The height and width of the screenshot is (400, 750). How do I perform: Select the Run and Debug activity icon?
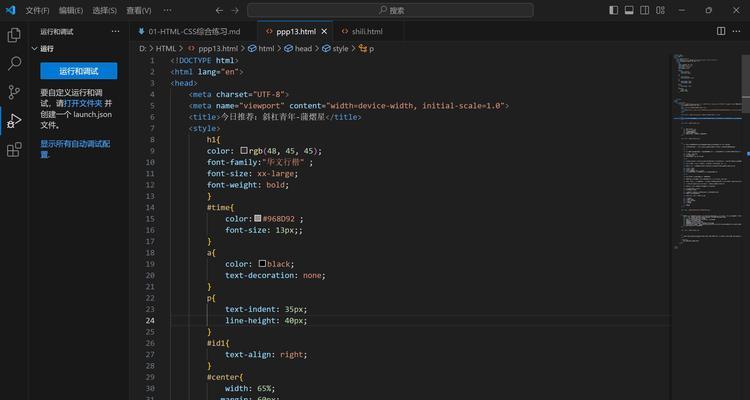pos(14,121)
